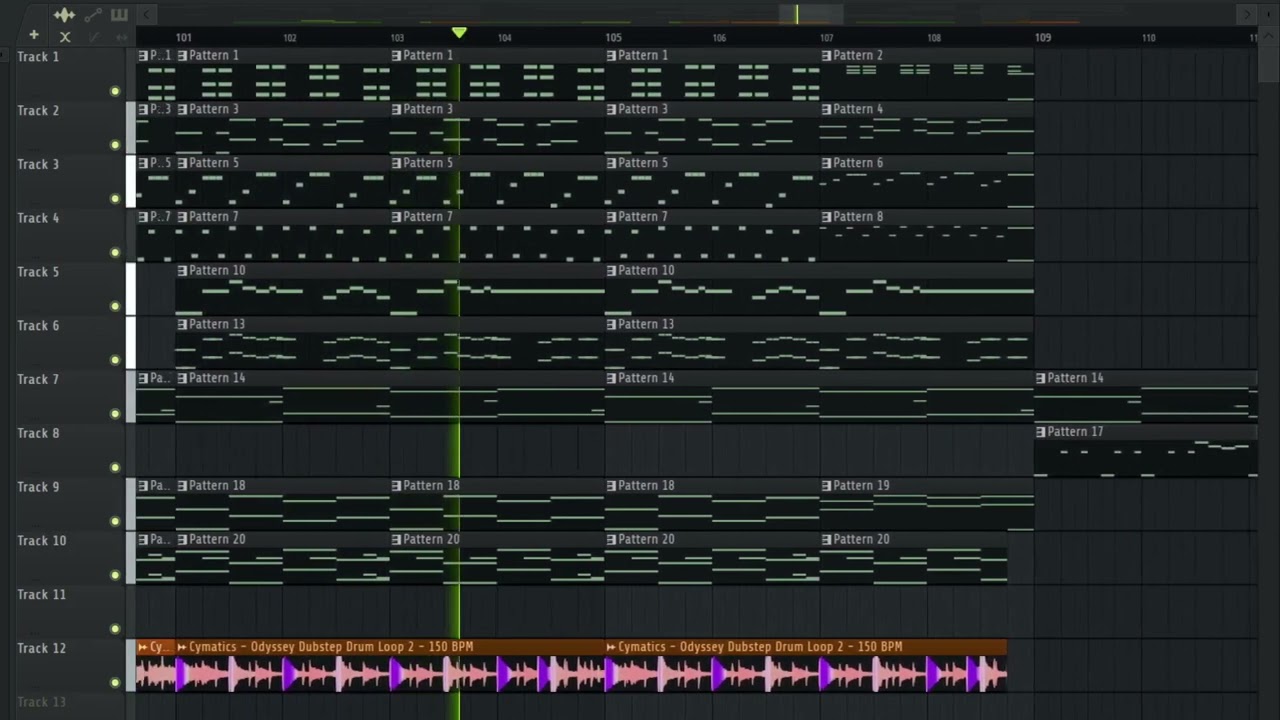Mute Track 6 using its green LED
Image resolution: width=1280 pixels, height=720 pixels.
point(115,360)
